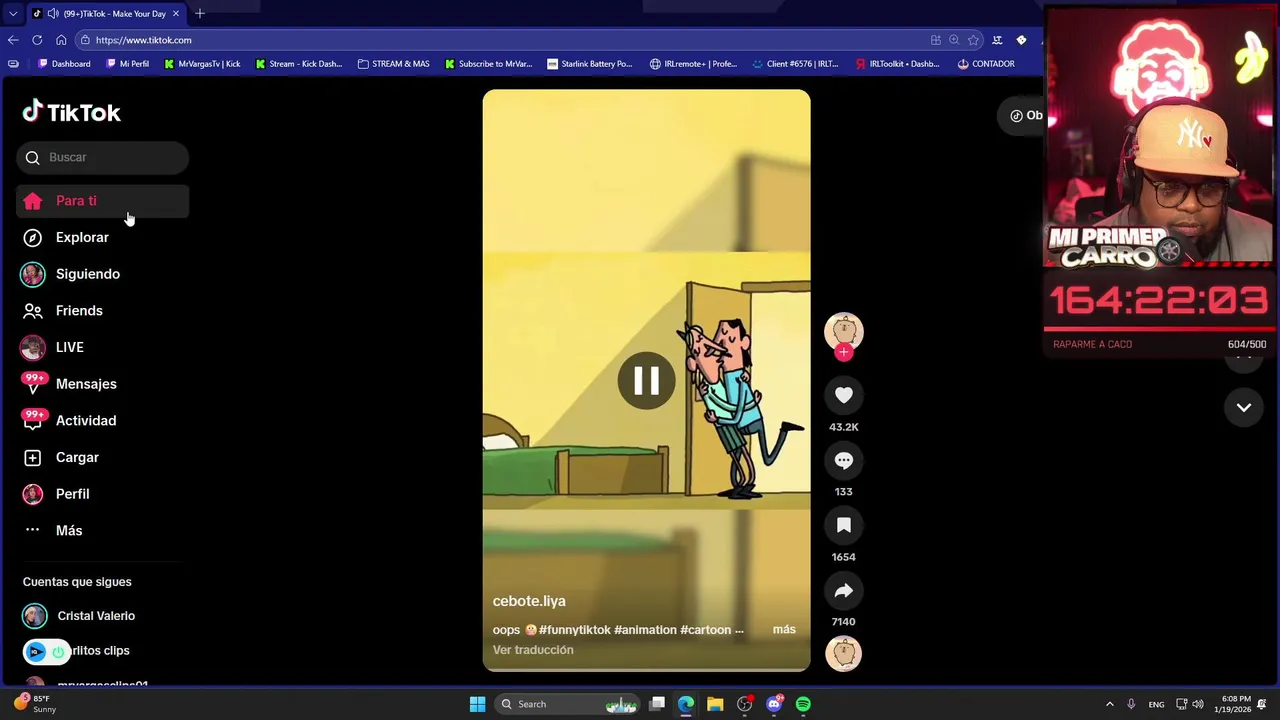Open Actividad notifications
The height and width of the screenshot is (720, 1280).
tap(86, 421)
